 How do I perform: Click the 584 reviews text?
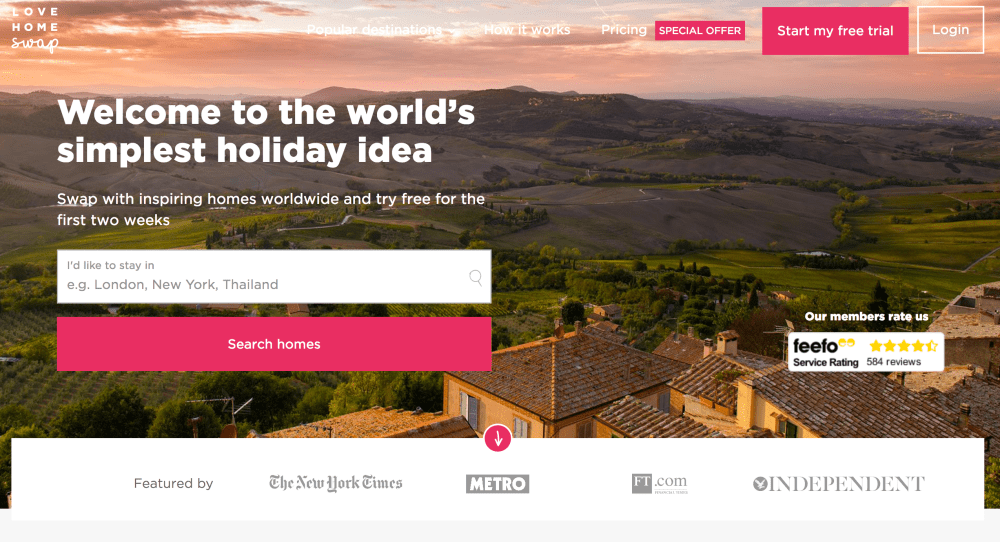click(893, 362)
